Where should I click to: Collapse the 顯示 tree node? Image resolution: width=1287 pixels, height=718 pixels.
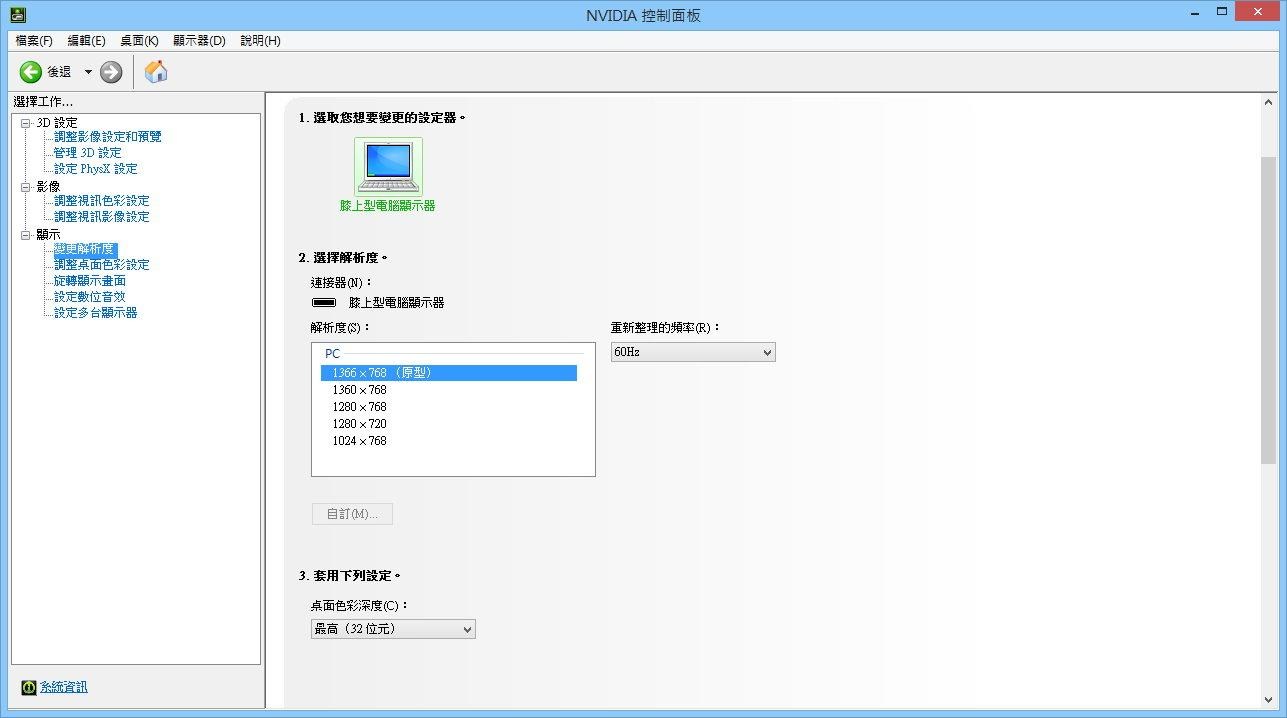click(26, 234)
